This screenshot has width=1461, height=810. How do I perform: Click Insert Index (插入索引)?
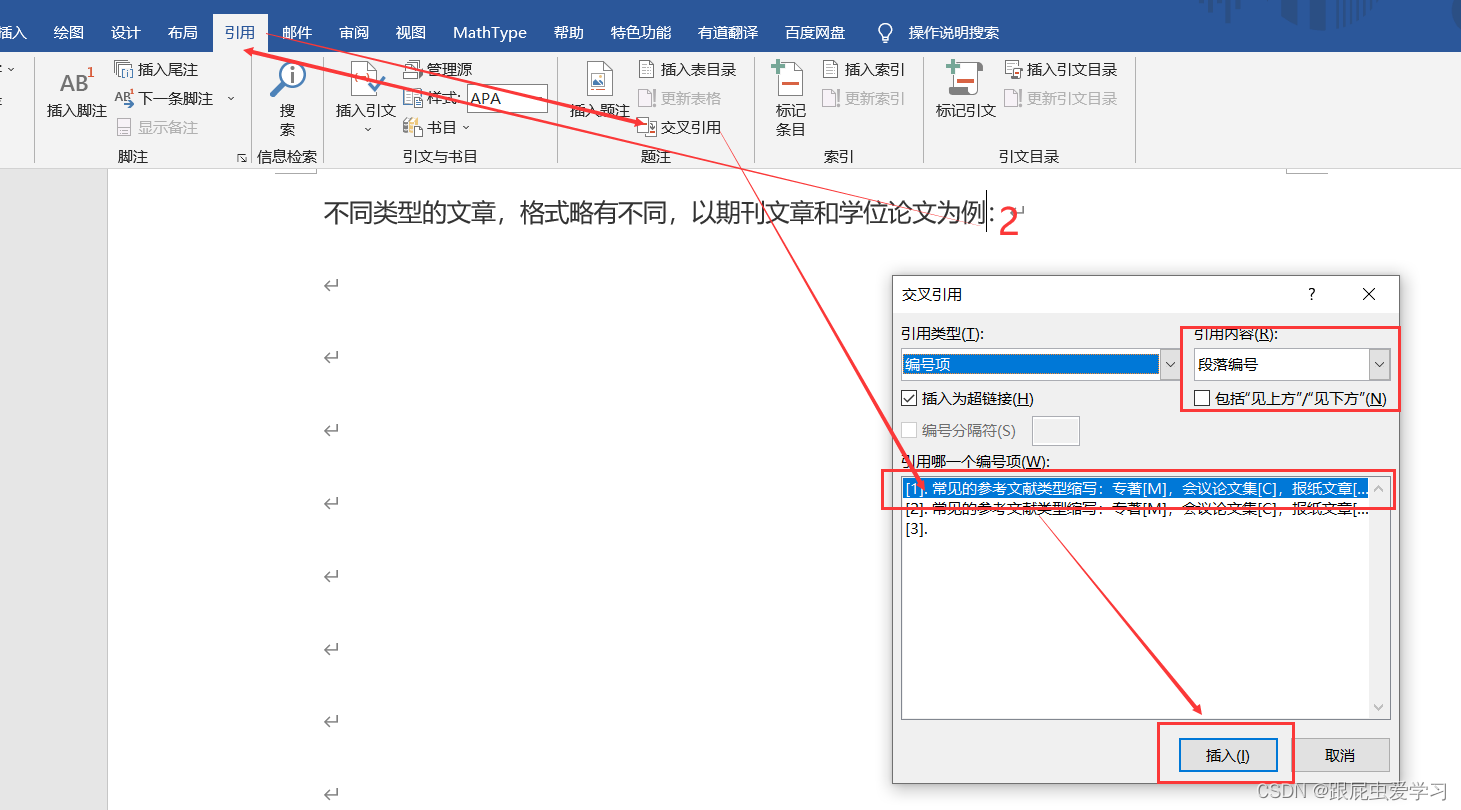(x=863, y=69)
